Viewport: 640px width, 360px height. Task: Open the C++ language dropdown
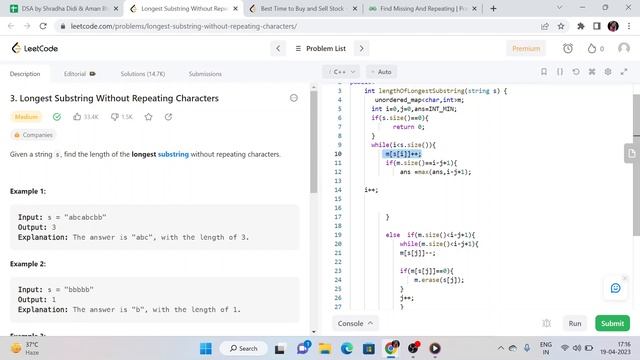(x=341, y=72)
